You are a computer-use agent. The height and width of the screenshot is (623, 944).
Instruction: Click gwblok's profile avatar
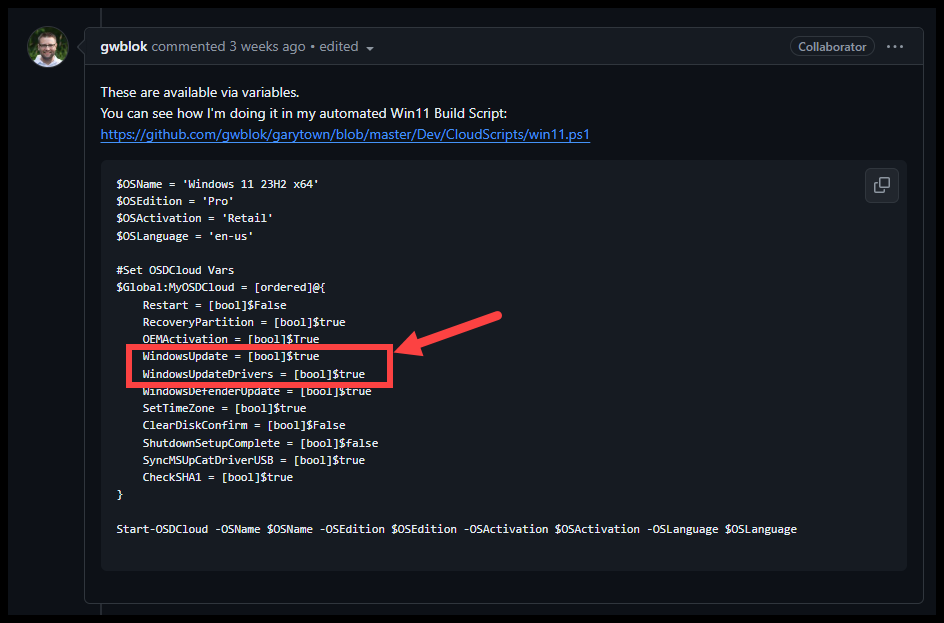(47, 46)
